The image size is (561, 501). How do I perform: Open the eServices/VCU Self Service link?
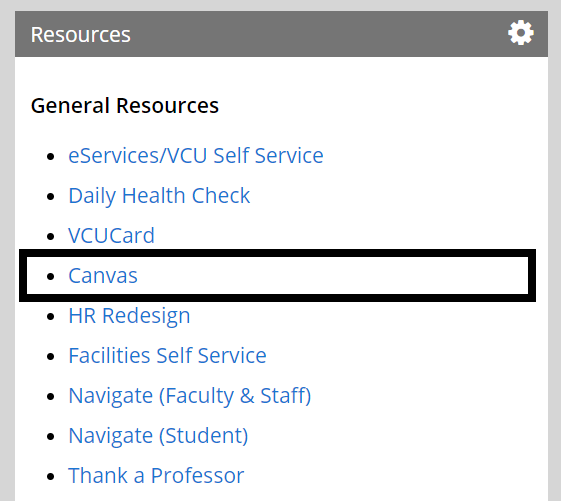click(196, 156)
